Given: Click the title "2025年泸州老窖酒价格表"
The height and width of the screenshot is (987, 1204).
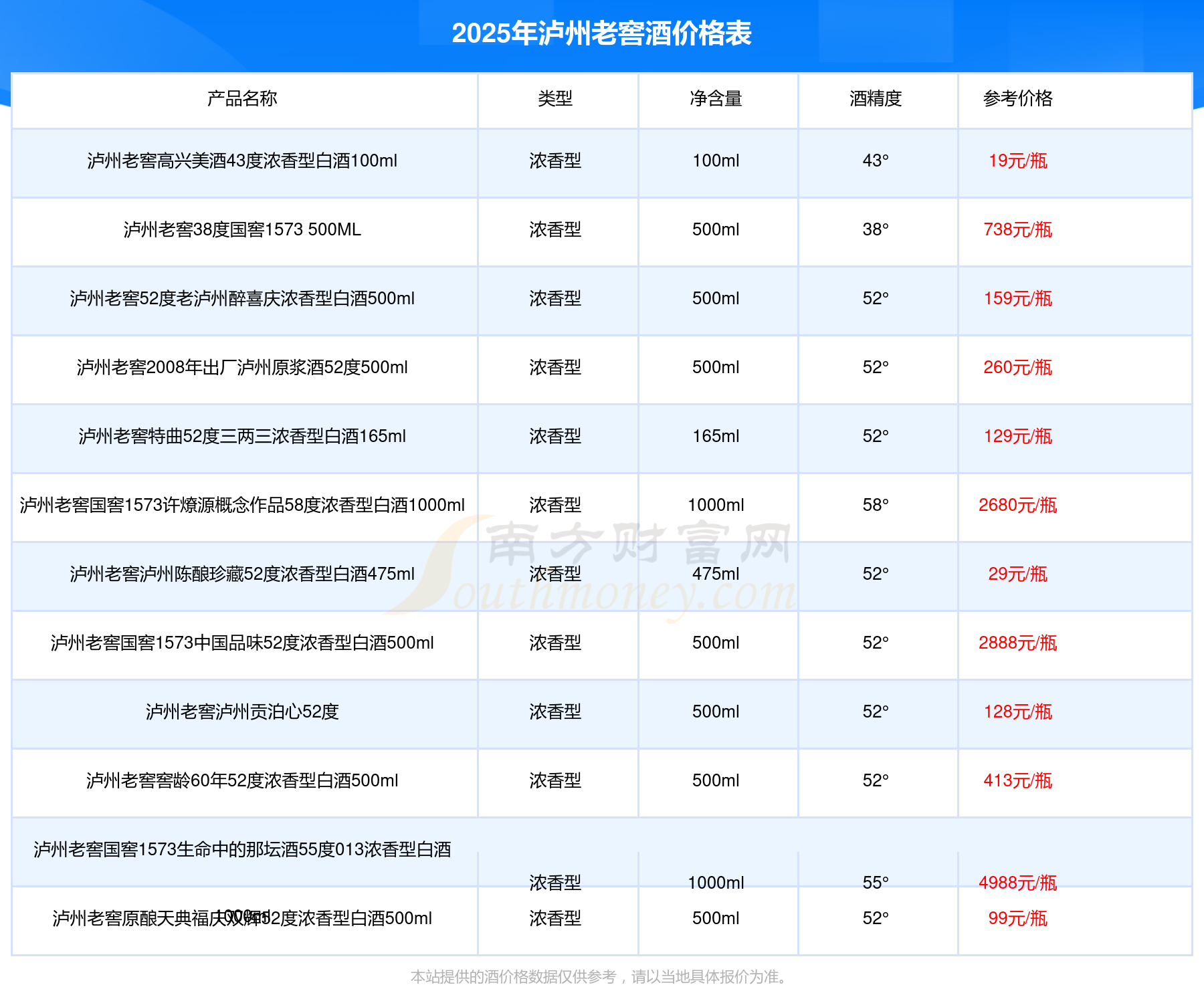Looking at the screenshot, I should [601, 33].
